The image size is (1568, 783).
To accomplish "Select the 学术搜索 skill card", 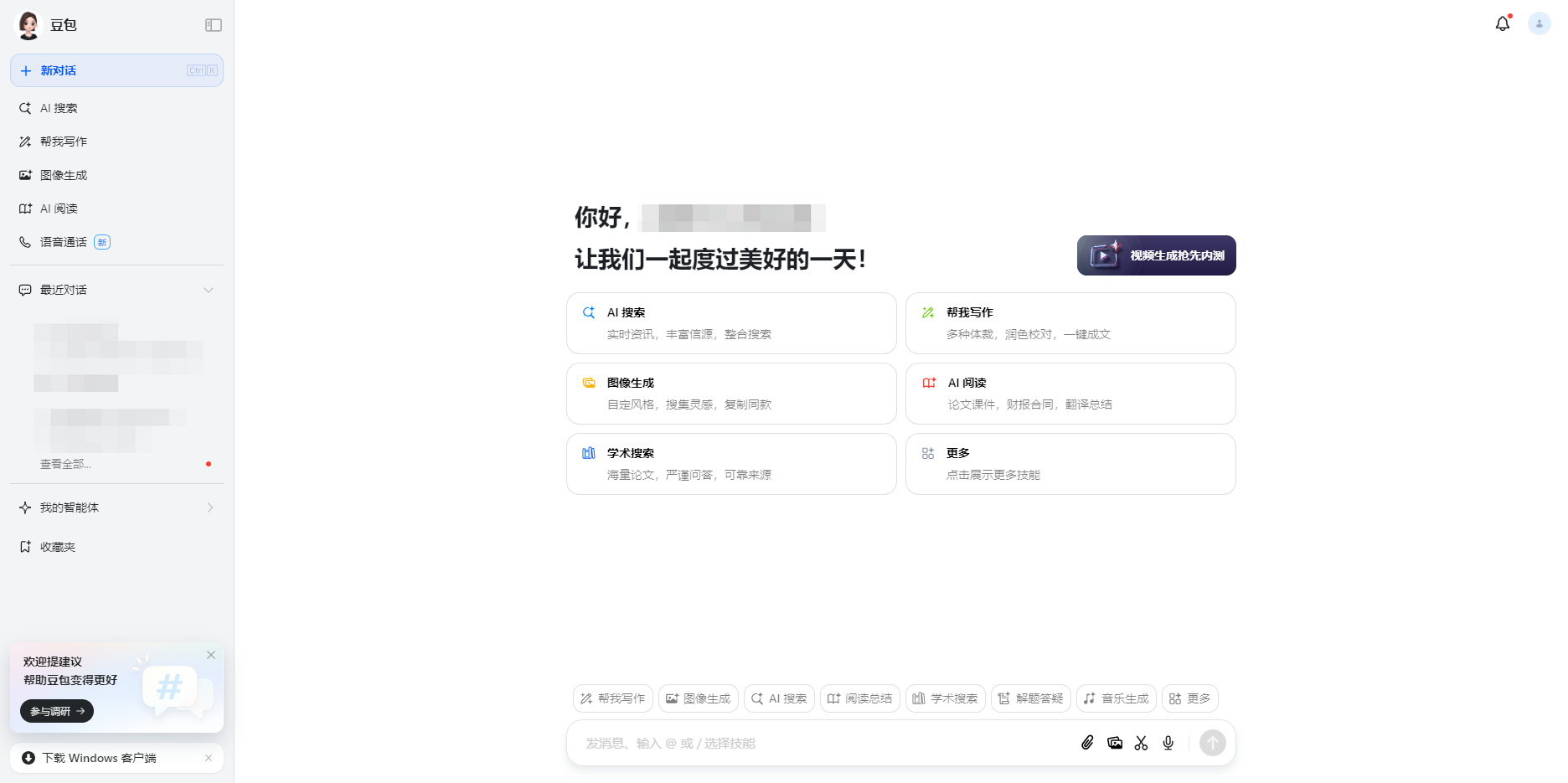I will (731, 464).
